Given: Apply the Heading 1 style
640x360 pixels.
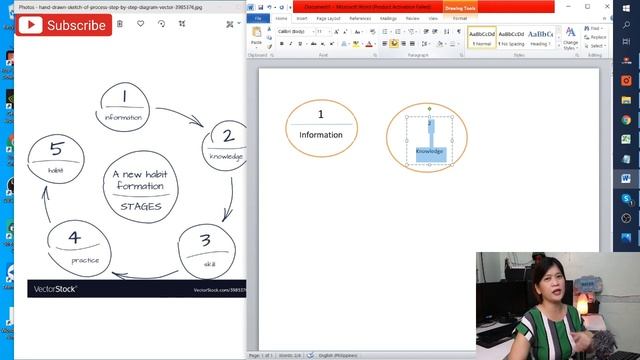Looking at the screenshot, I should tap(540, 37).
